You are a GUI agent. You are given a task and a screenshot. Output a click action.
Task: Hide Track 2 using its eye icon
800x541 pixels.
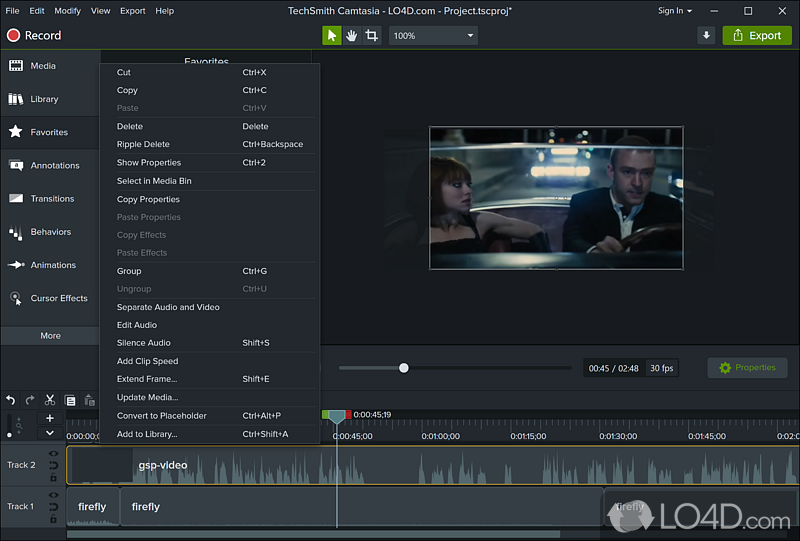[x=54, y=454]
